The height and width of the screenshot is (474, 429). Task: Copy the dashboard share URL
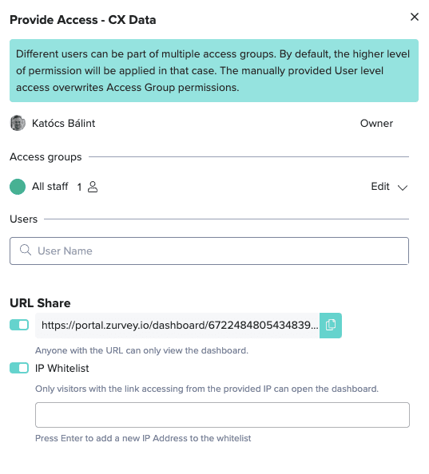pos(330,325)
